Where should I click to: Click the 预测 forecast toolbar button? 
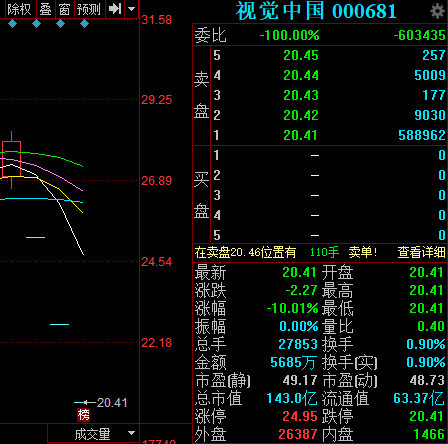click(89, 9)
